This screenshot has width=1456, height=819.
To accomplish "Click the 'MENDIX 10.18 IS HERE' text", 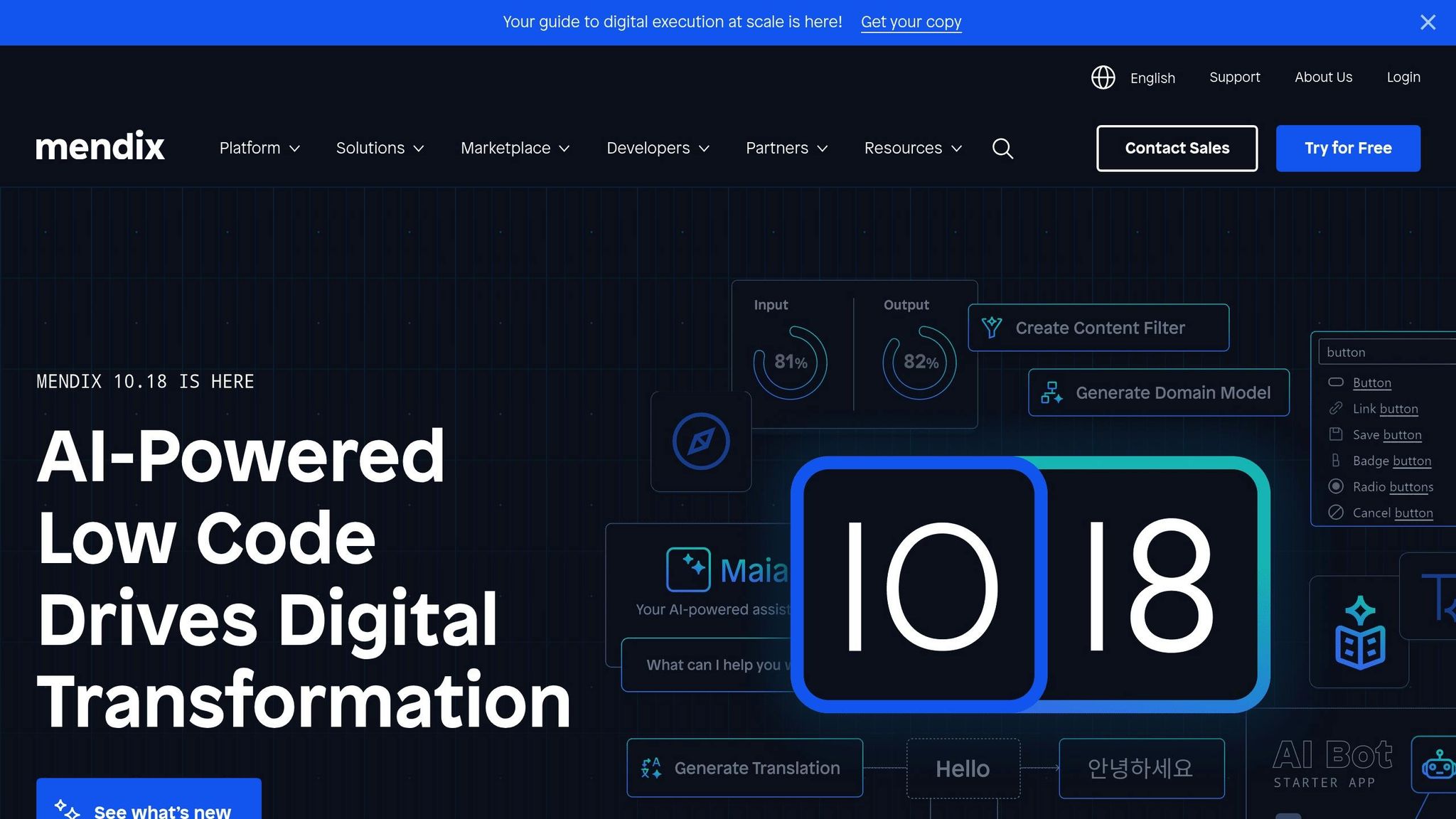I will [145, 382].
